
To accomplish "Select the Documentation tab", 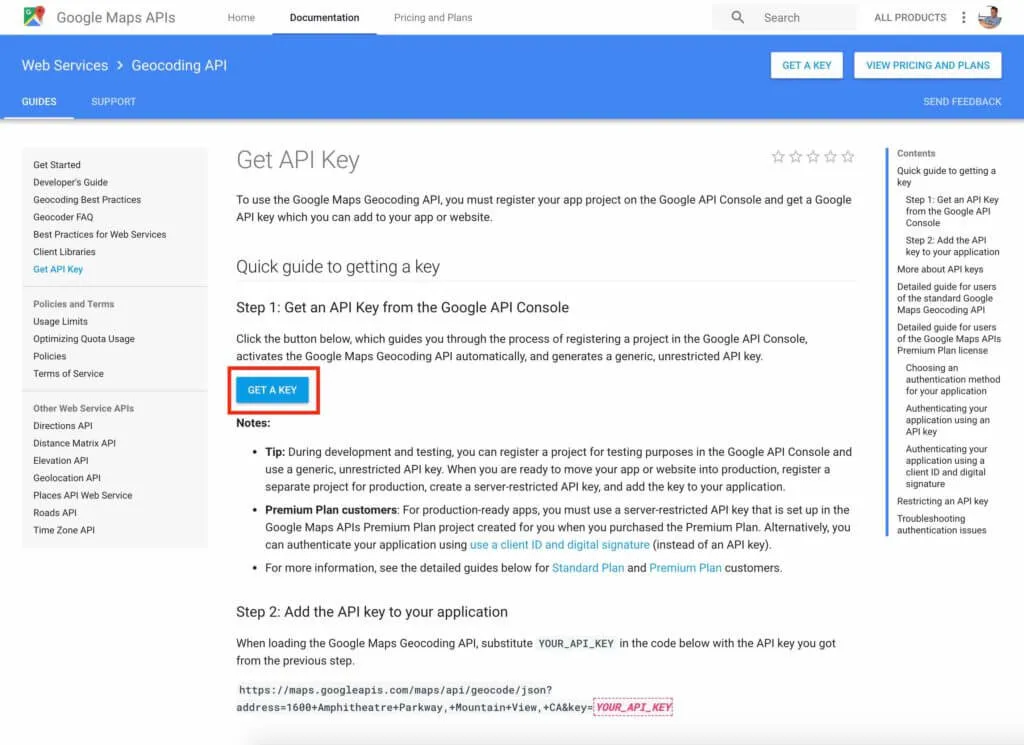I will click(x=325, y=18).
